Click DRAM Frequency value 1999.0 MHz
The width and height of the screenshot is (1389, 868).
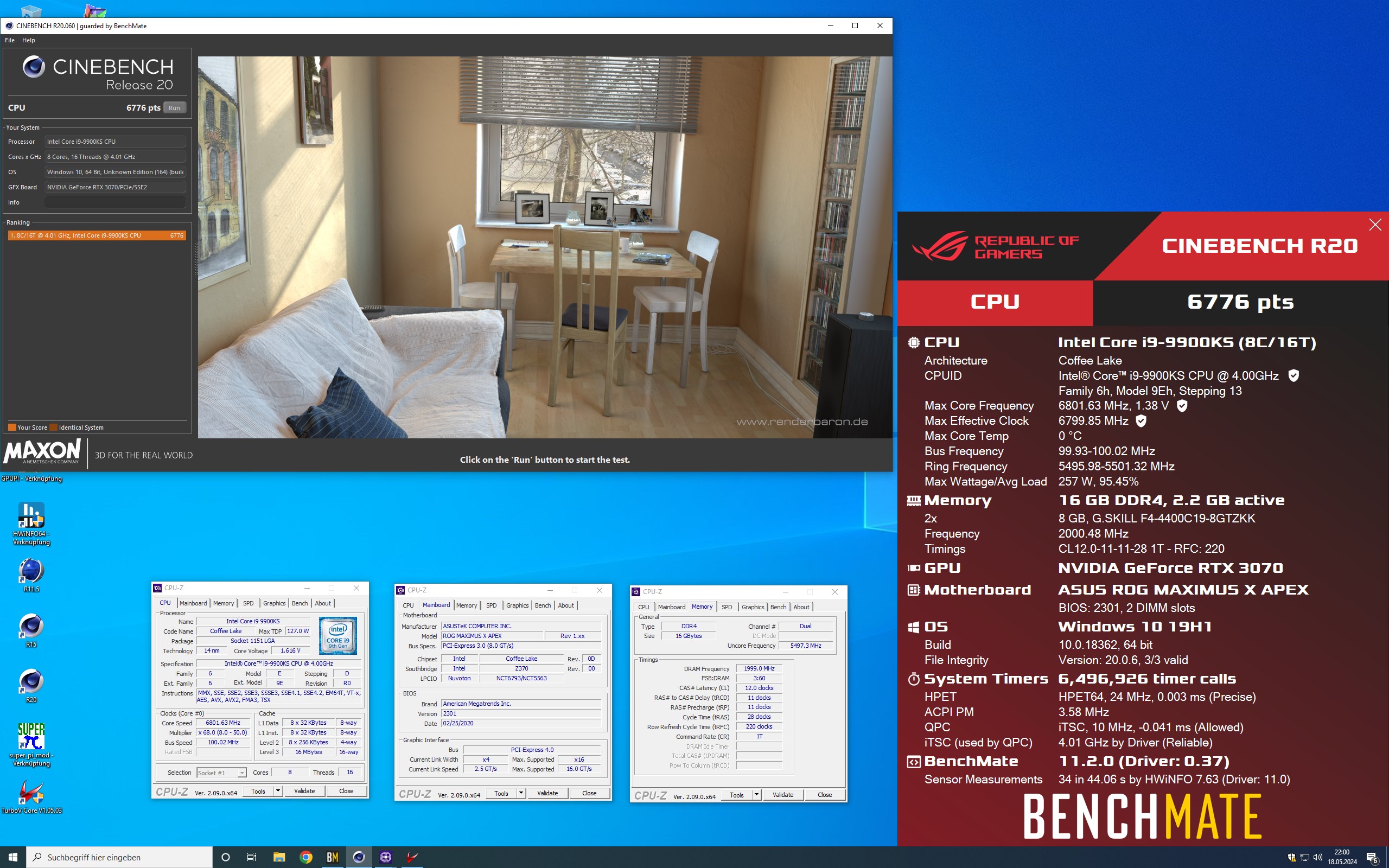pyautogui.click(x=759, y=669)
